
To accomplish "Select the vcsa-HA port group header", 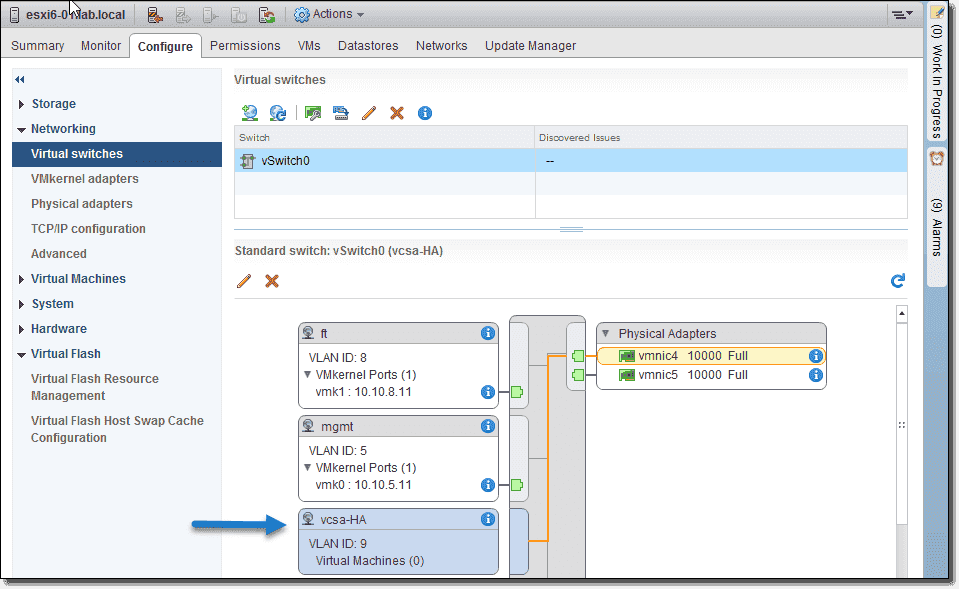I will (398, 519).
